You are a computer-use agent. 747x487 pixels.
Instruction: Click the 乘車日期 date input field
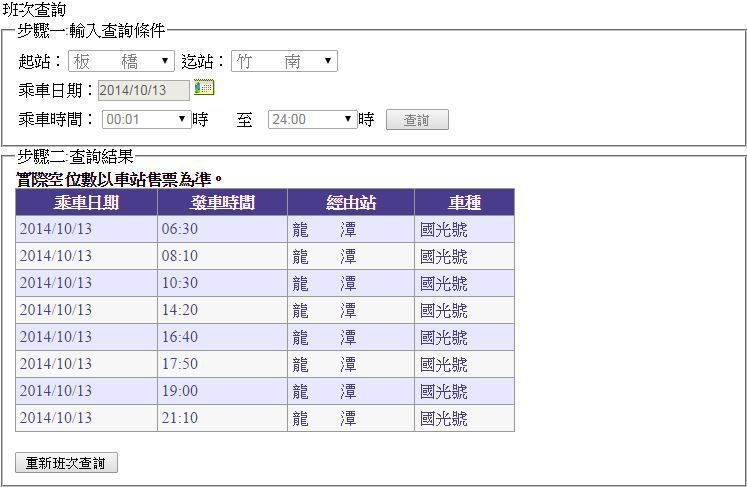pos(144,90)
